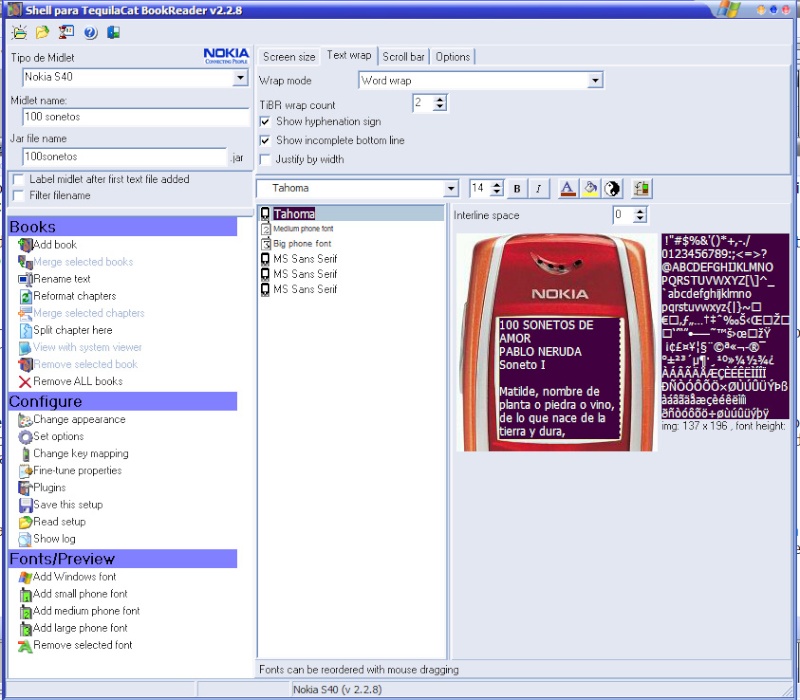Toggle bold font style
This screenshot has height=700, width=800.
coord(517,189)
